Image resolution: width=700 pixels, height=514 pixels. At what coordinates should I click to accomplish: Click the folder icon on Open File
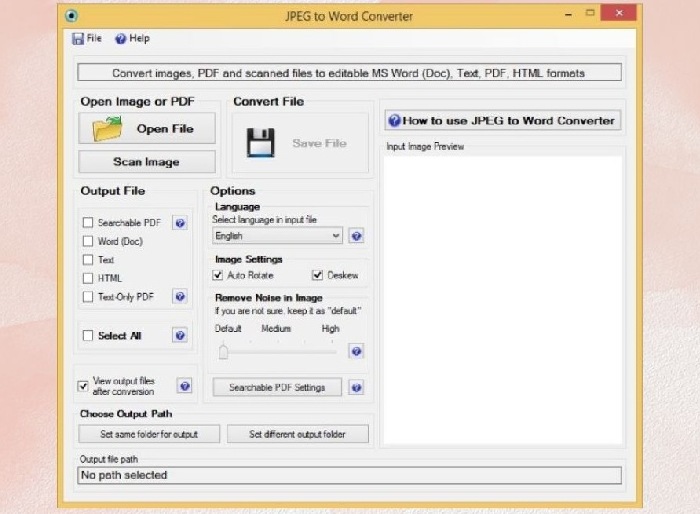107,129
